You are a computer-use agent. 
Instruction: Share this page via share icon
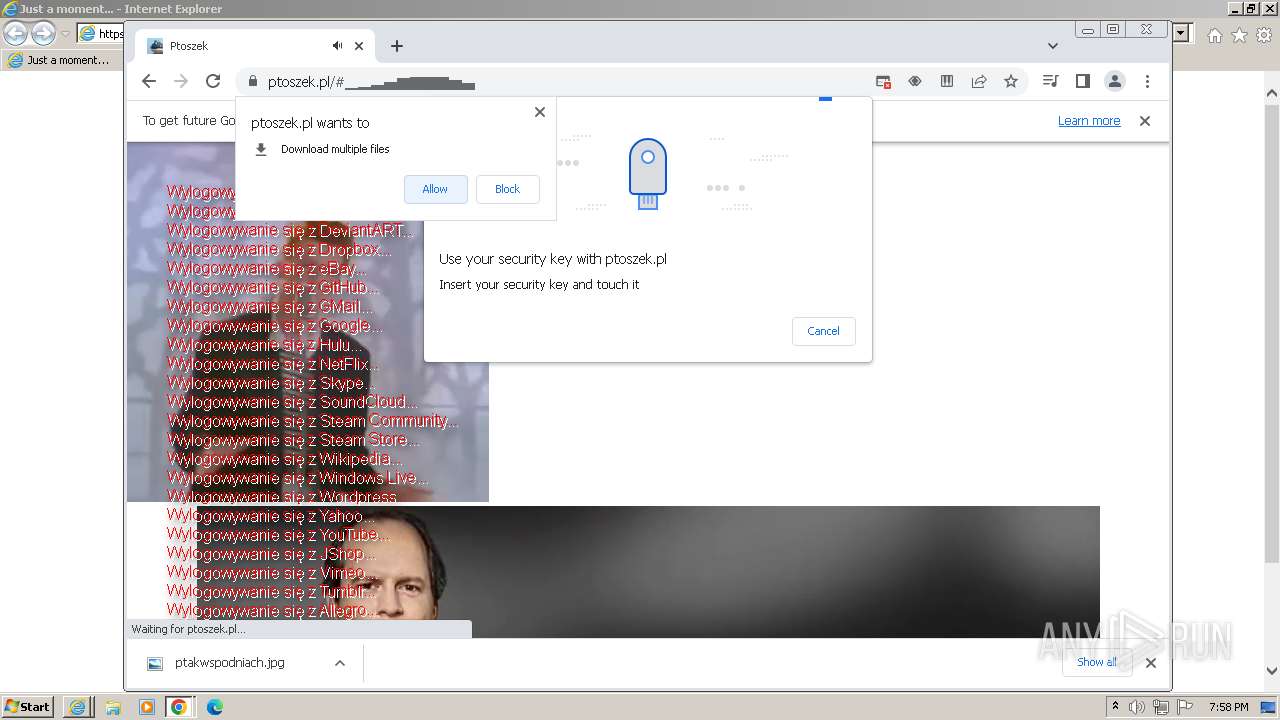(x=979, y=82)
